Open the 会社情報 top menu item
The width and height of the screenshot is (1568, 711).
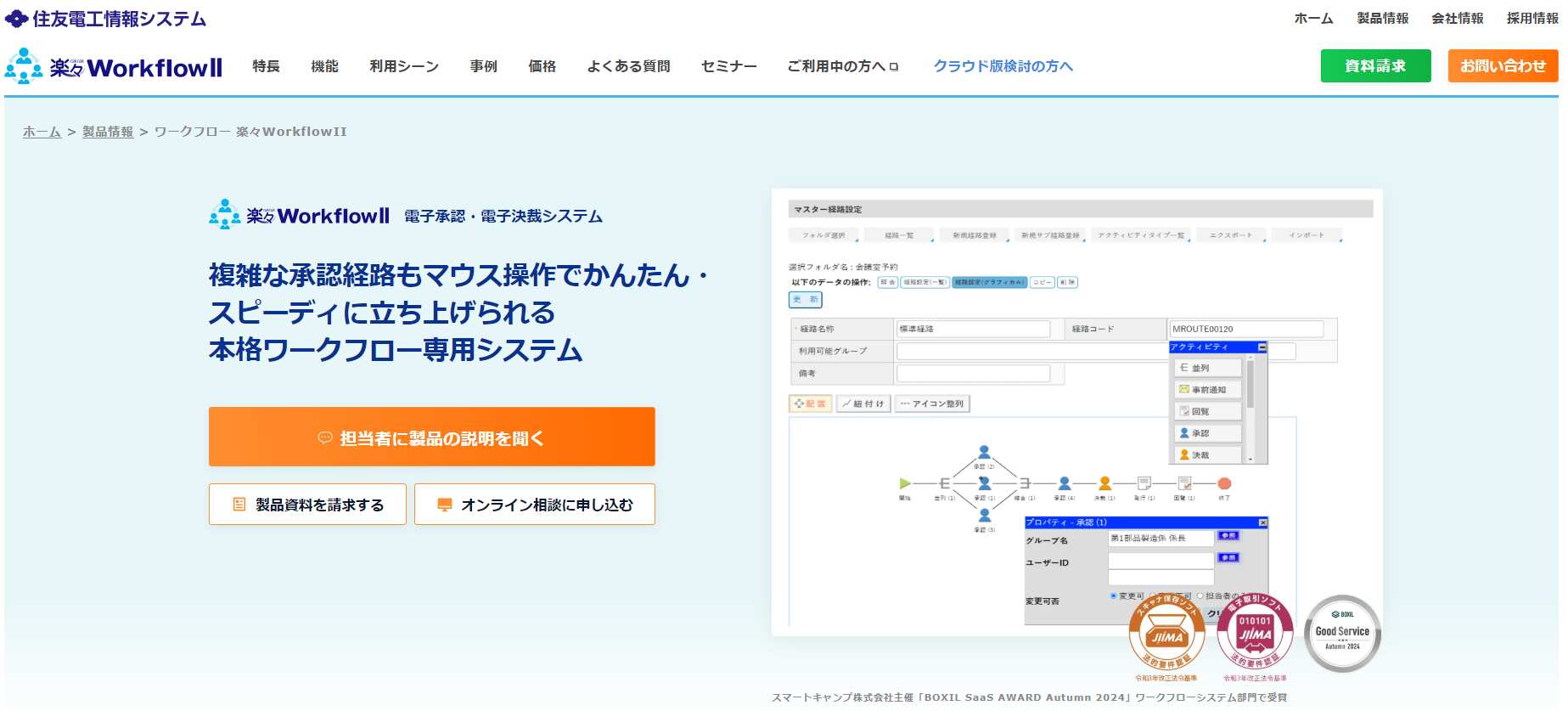(x=1458, y=19)
